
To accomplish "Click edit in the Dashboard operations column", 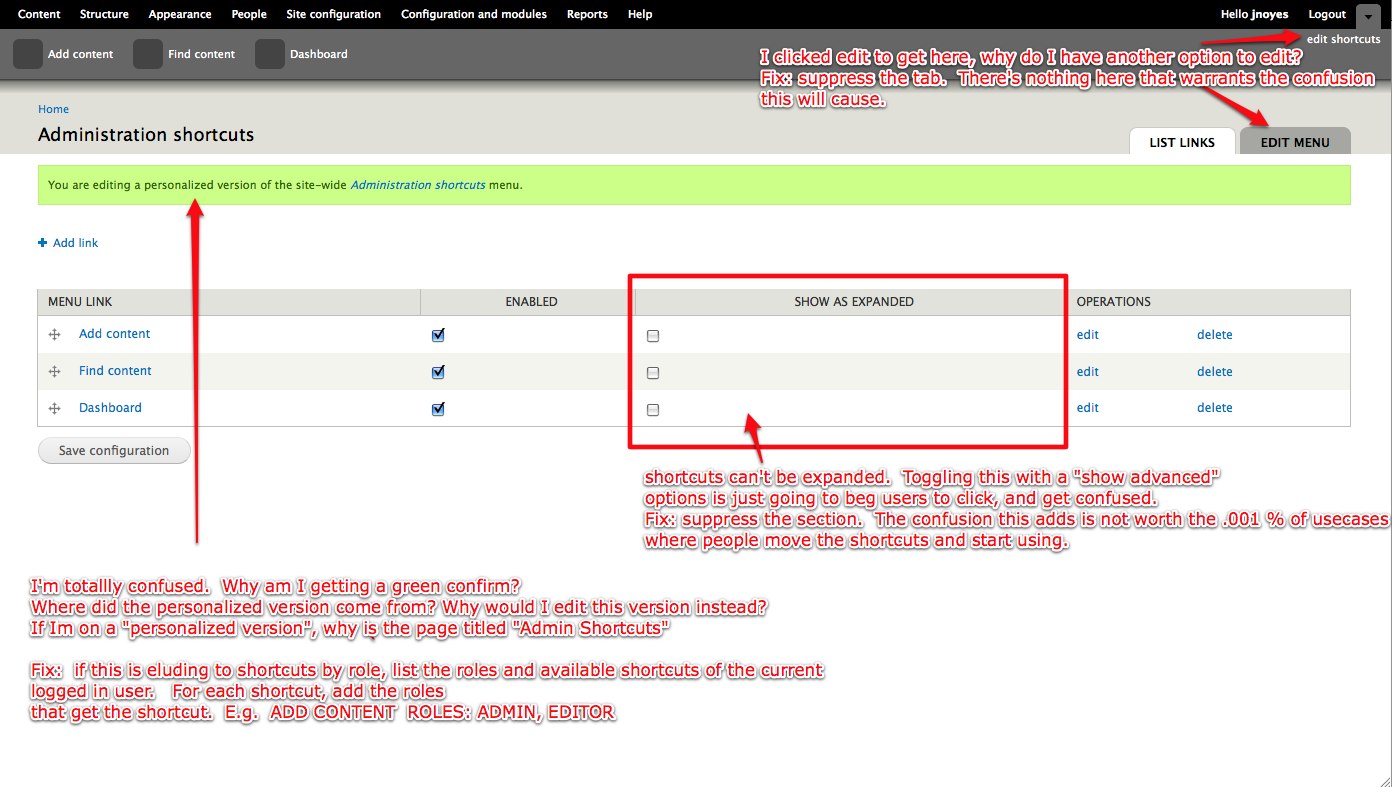I will click(x=1087, y=407).
